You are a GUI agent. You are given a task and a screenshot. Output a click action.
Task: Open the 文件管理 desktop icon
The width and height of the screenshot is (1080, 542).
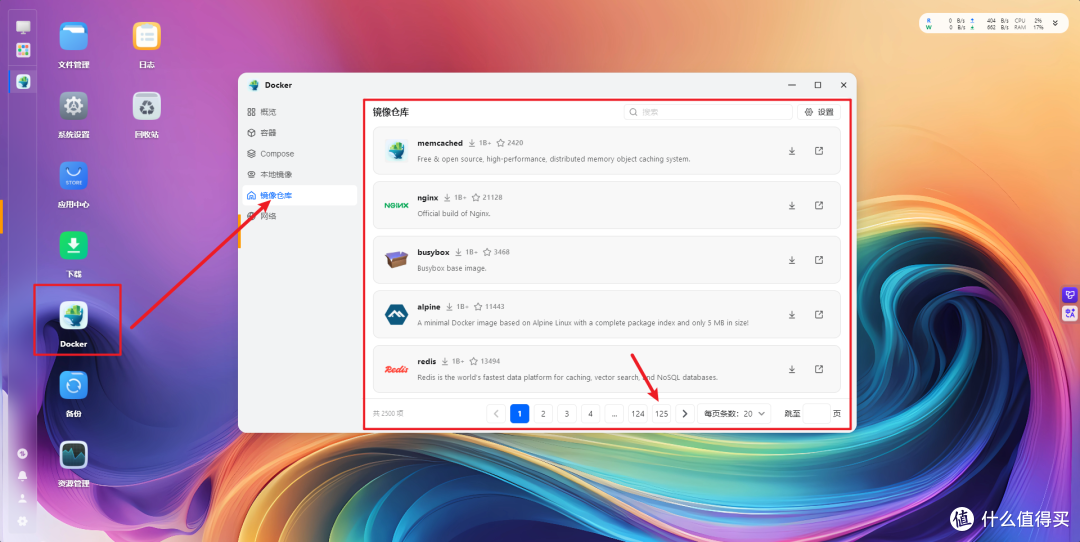(x=74, y=37)
